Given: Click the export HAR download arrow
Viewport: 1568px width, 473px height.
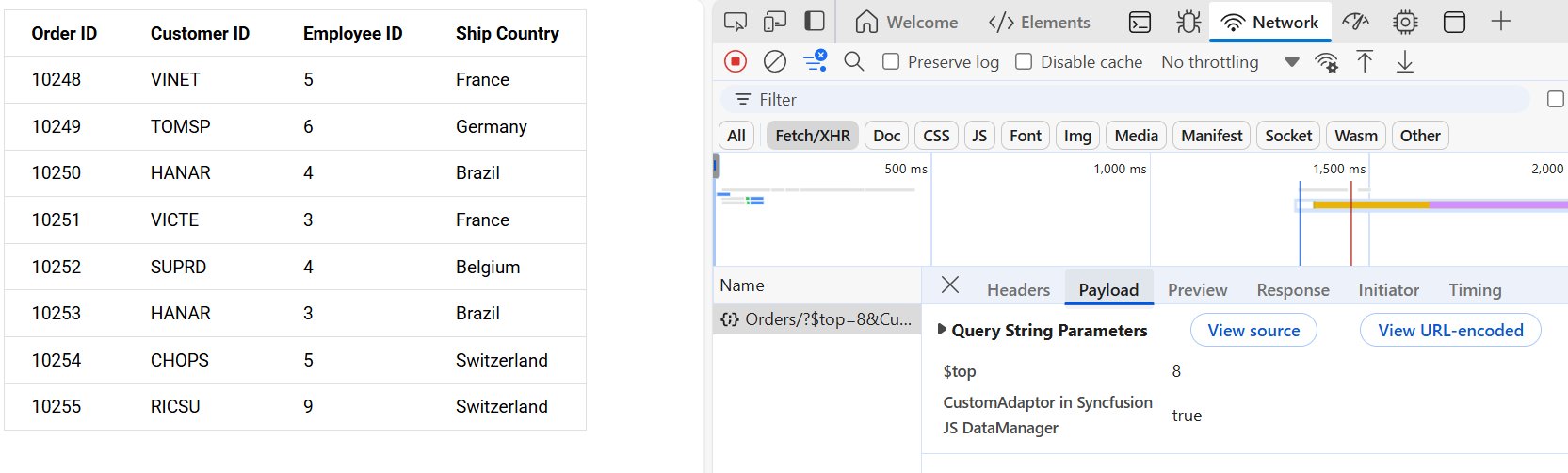Looking at the screenshot, I should (x=1405, y=62).
